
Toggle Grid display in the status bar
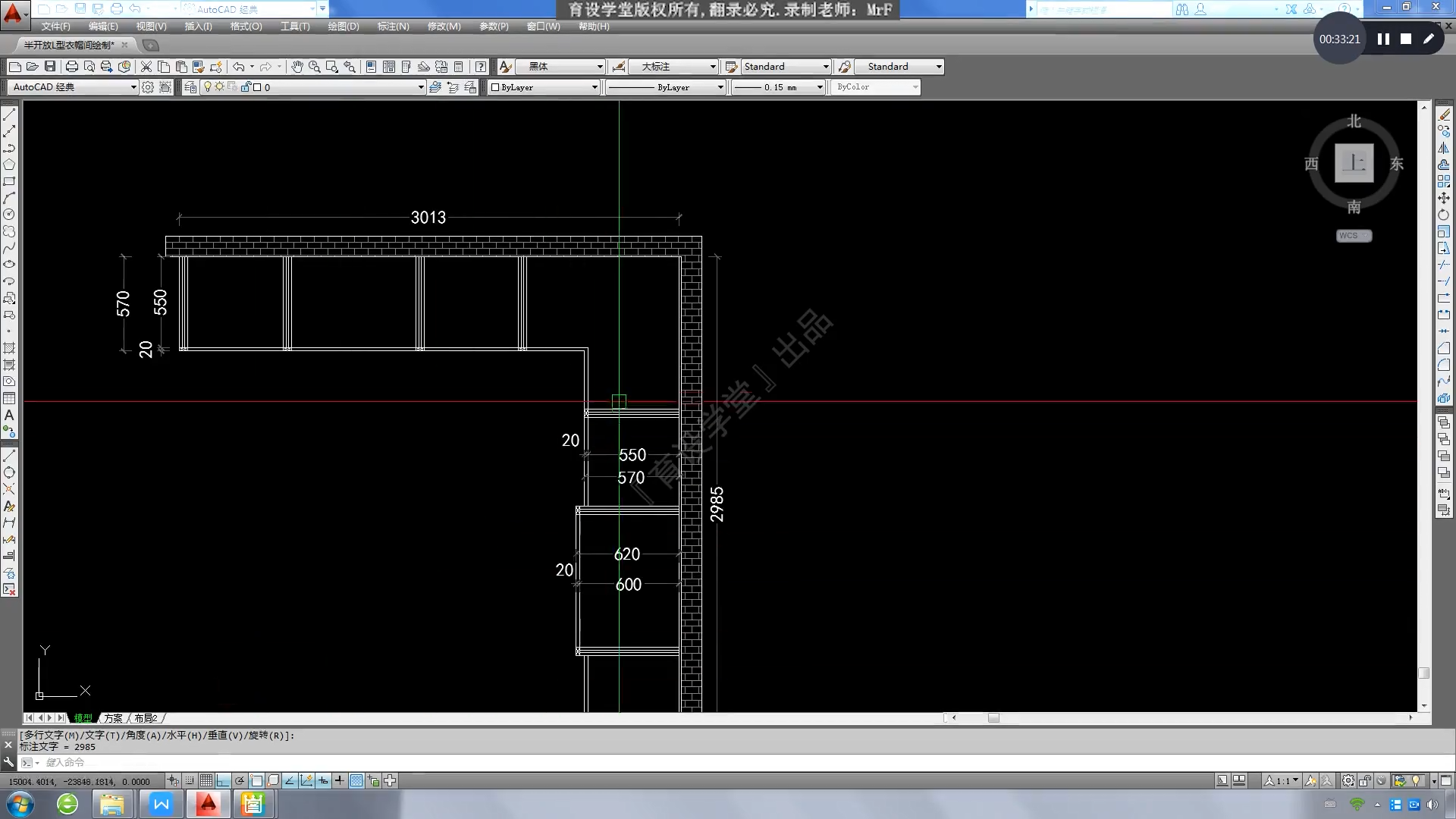[x=206, y=780]
